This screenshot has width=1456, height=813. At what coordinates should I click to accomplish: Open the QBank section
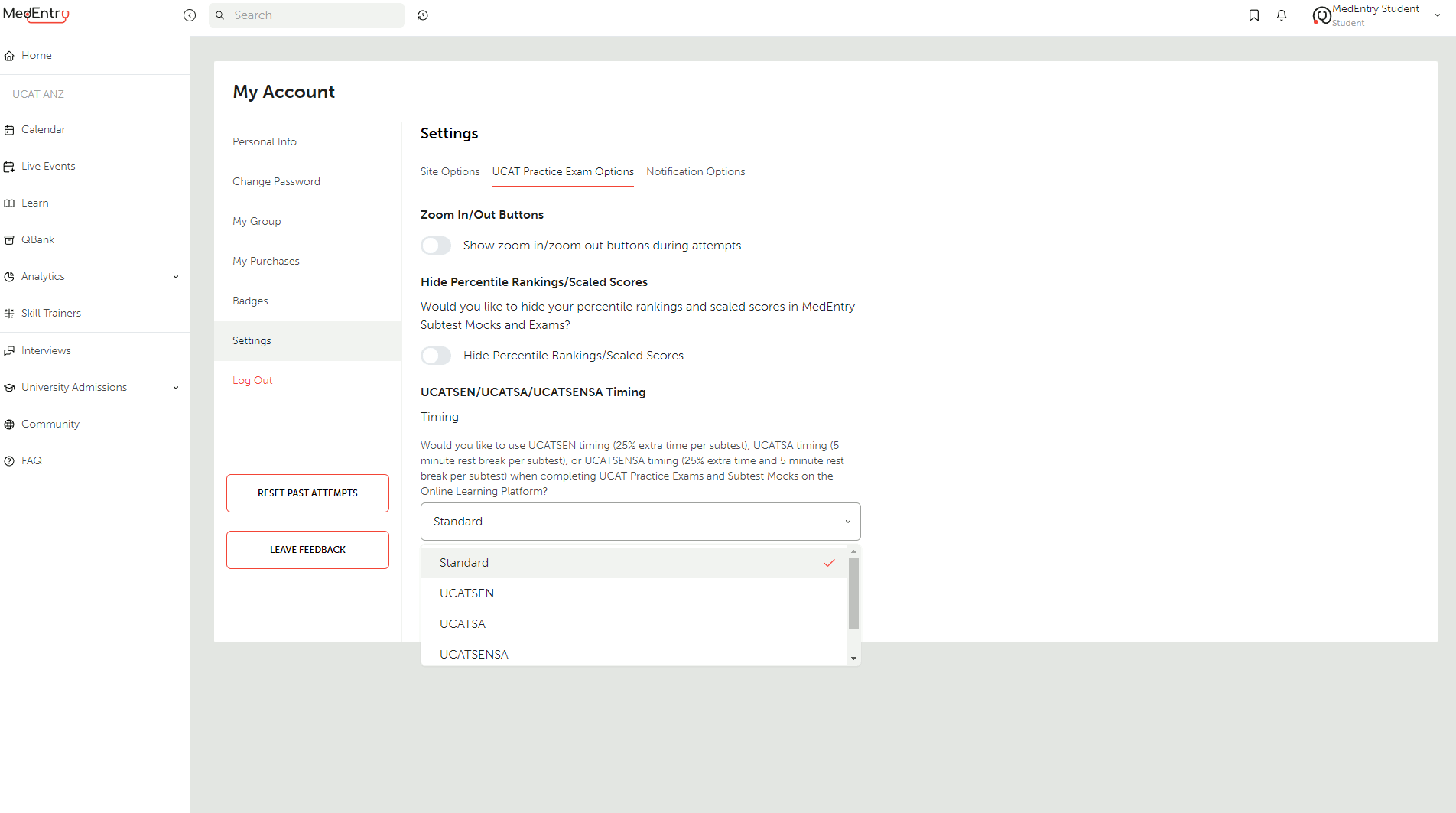pos(37,239)
